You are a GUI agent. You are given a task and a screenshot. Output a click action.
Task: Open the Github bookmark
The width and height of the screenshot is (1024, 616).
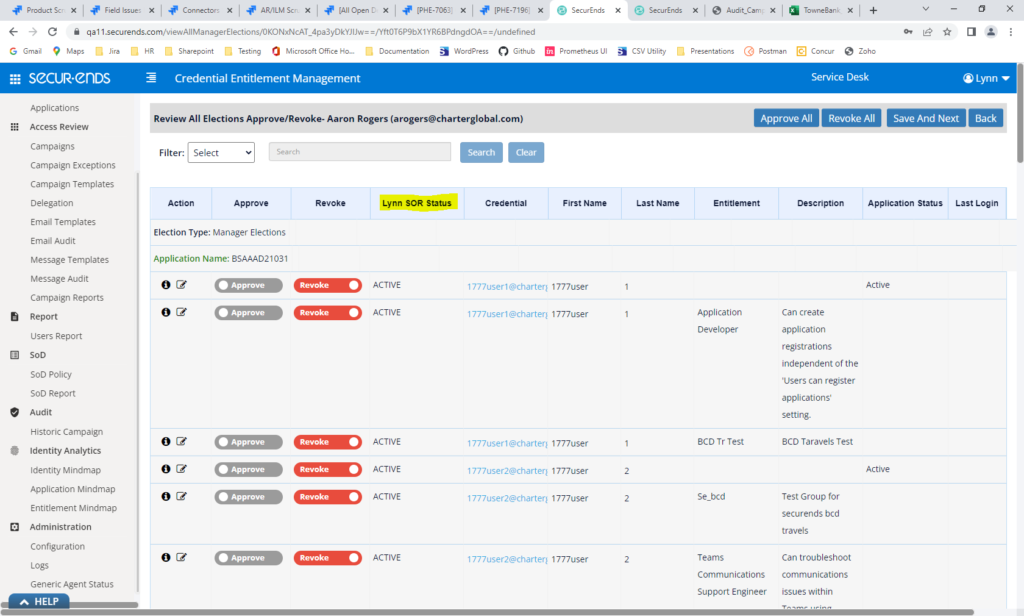pyautogui.click(x=517, y=51)
